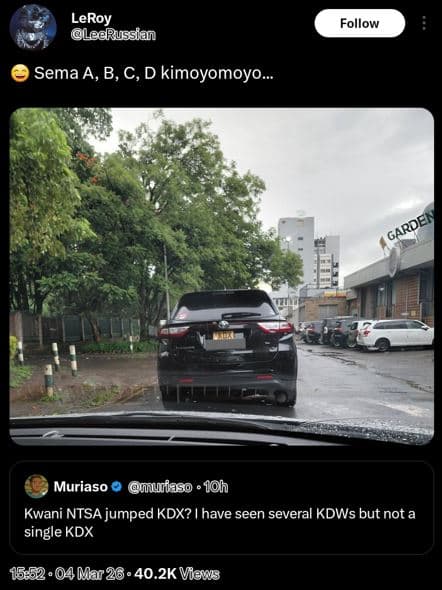Screen dimensions: 442x590
Task: Click the tweet text Sema A, B, C, D
Action: pos(95,73)
